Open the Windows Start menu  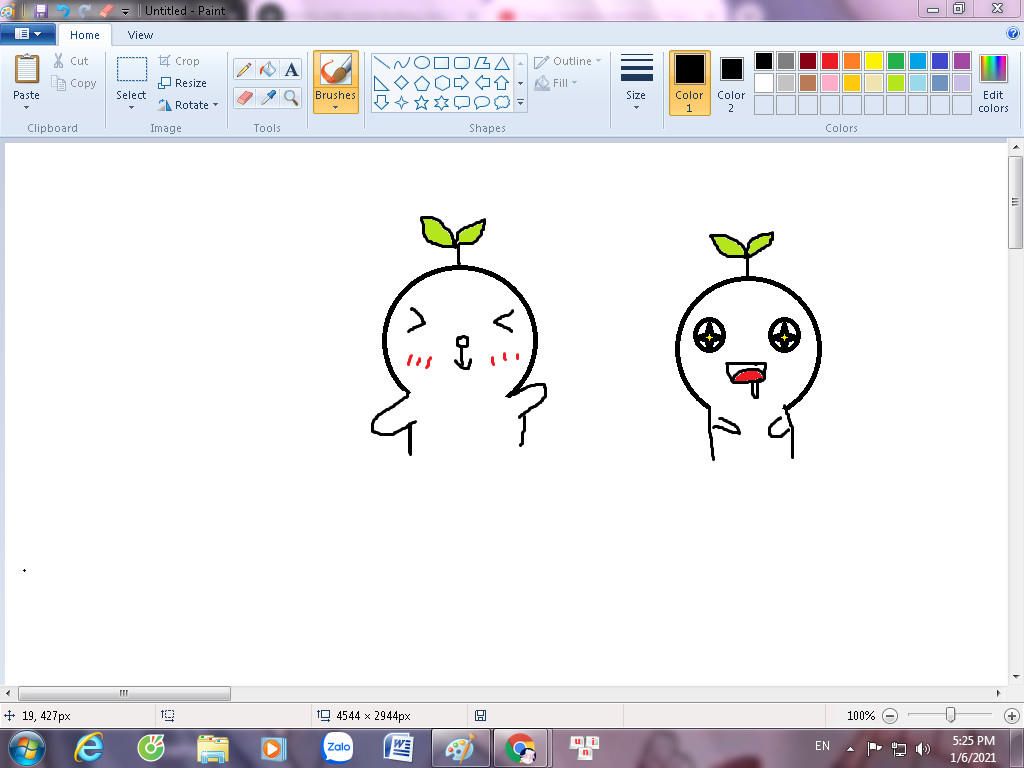26,748
